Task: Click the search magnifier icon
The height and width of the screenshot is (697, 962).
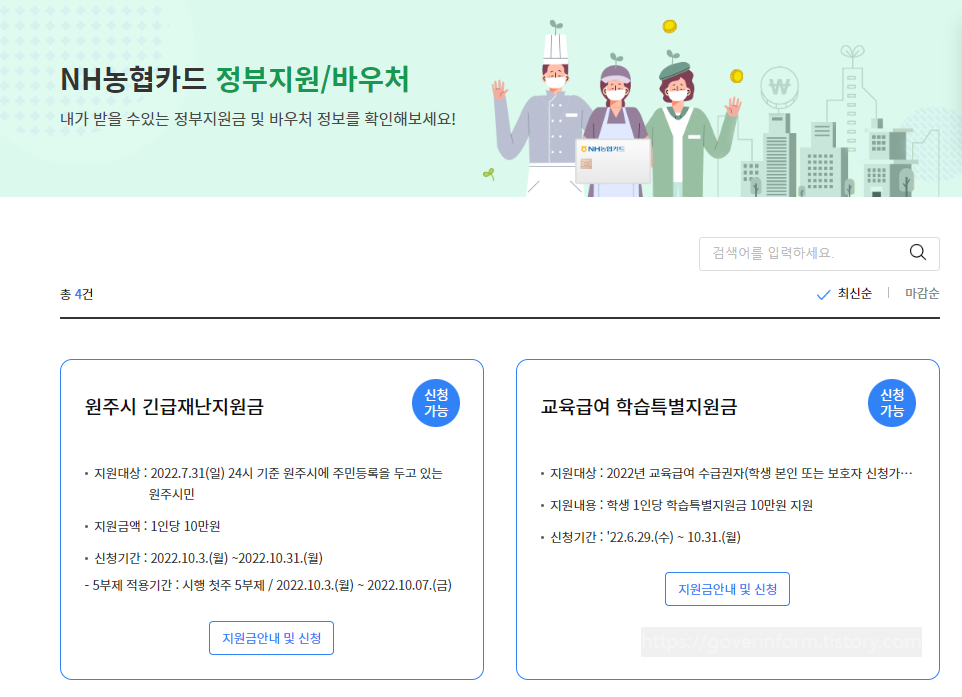Action: [917, 252]
